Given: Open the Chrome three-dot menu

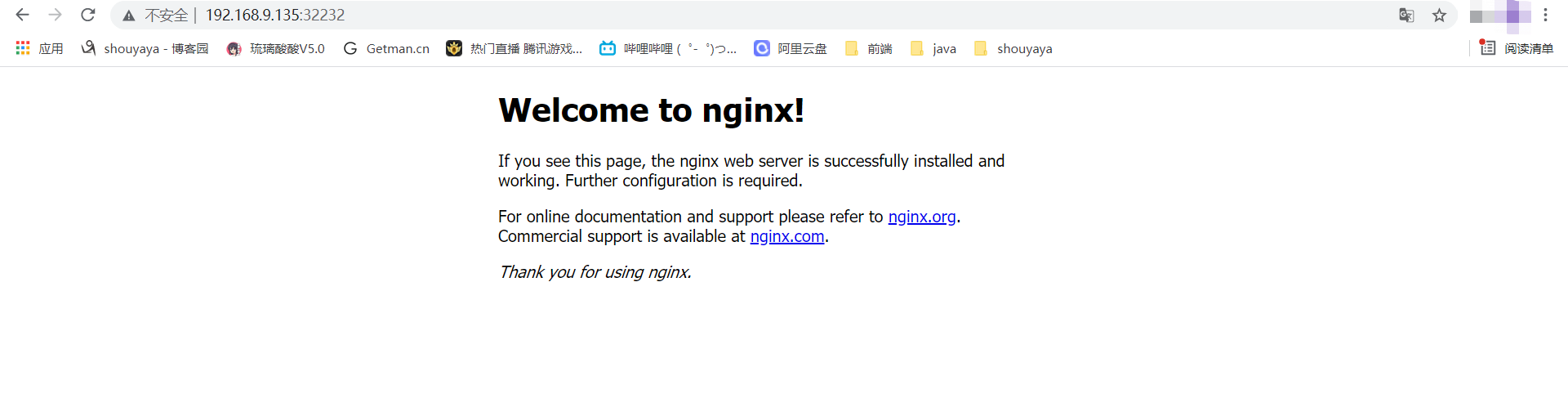Looking at the screenshot, I should 1545,15.
